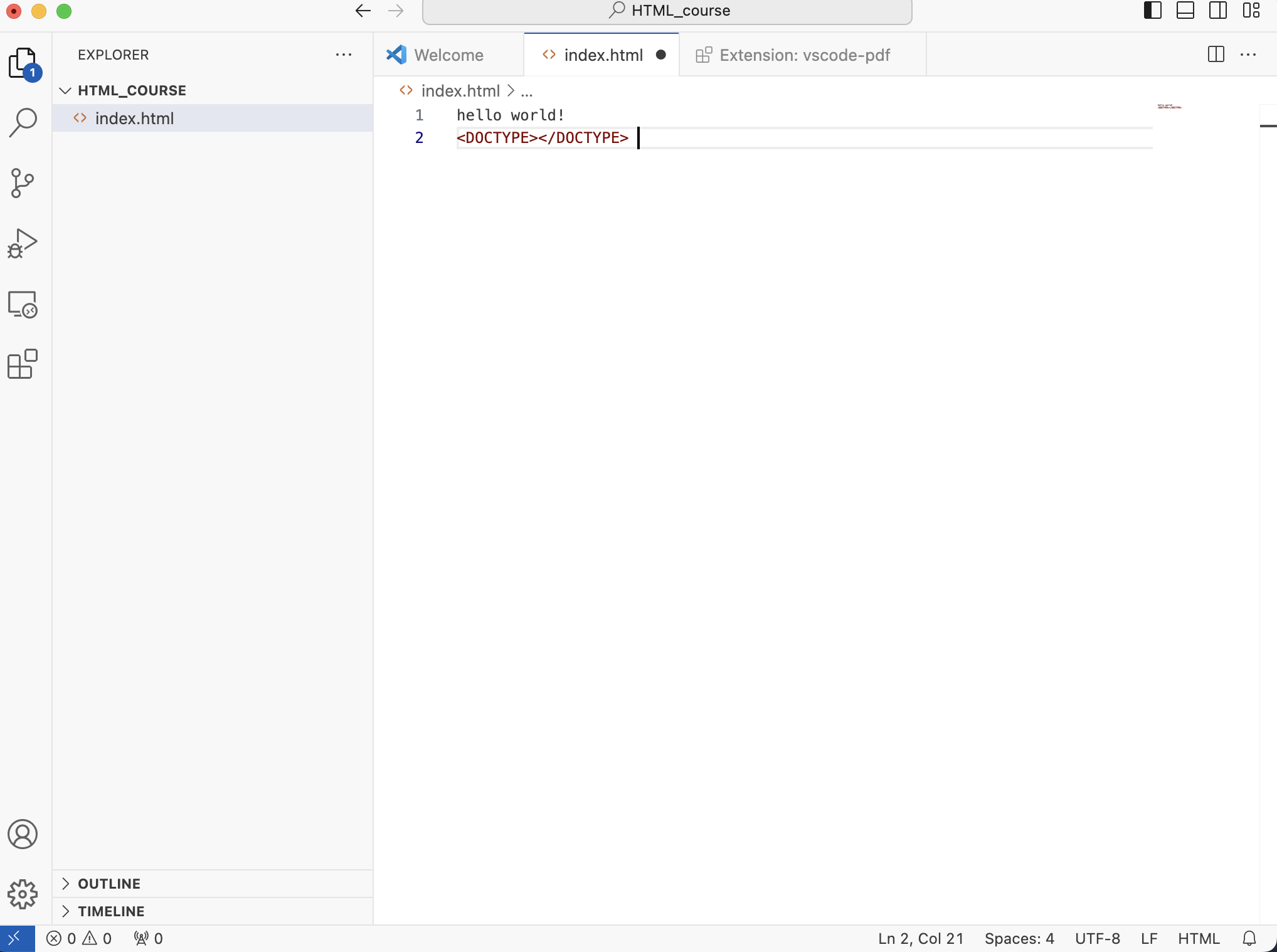This screenshot has height=952, width=1277.
Task: Click the HTML_course command center search
Action: click(667, 11)
